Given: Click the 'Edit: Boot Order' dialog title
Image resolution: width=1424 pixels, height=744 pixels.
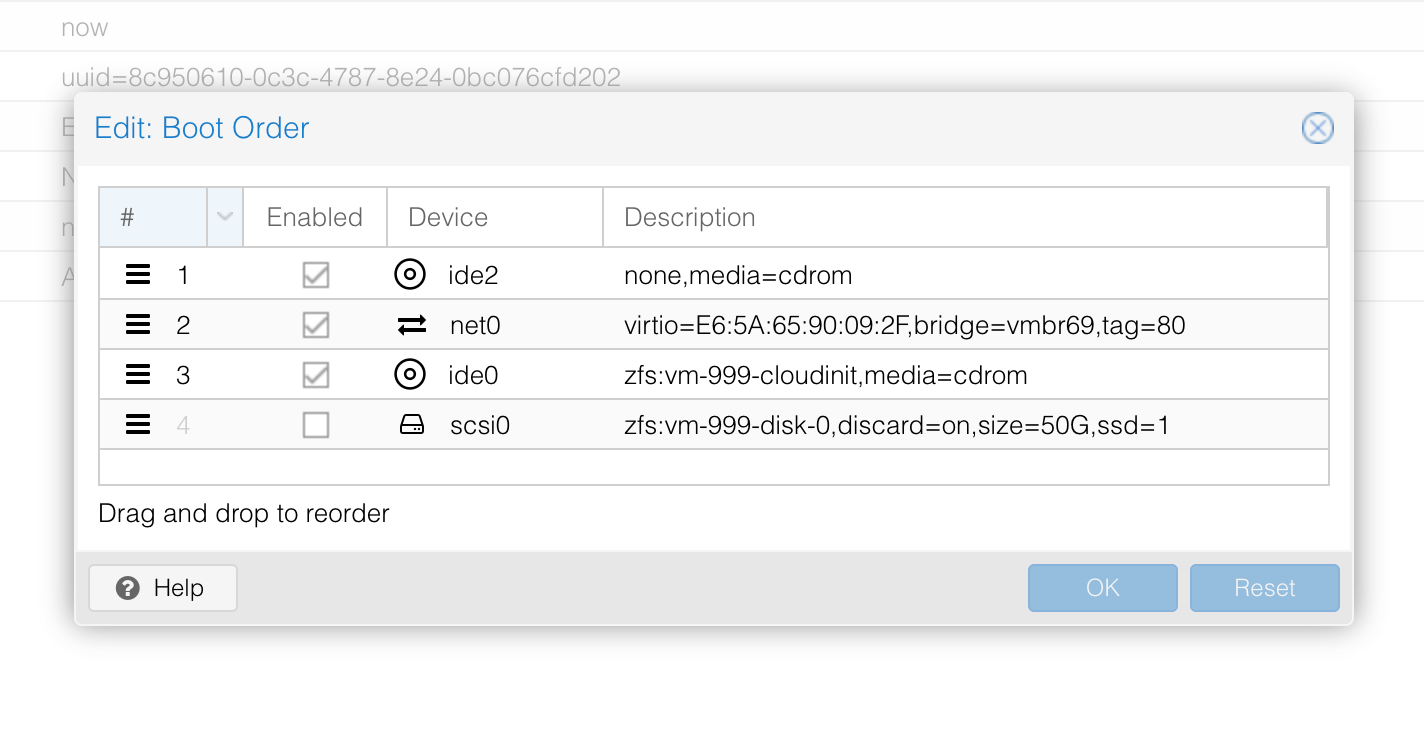Looking at the screenshot, I should point(202,128).
